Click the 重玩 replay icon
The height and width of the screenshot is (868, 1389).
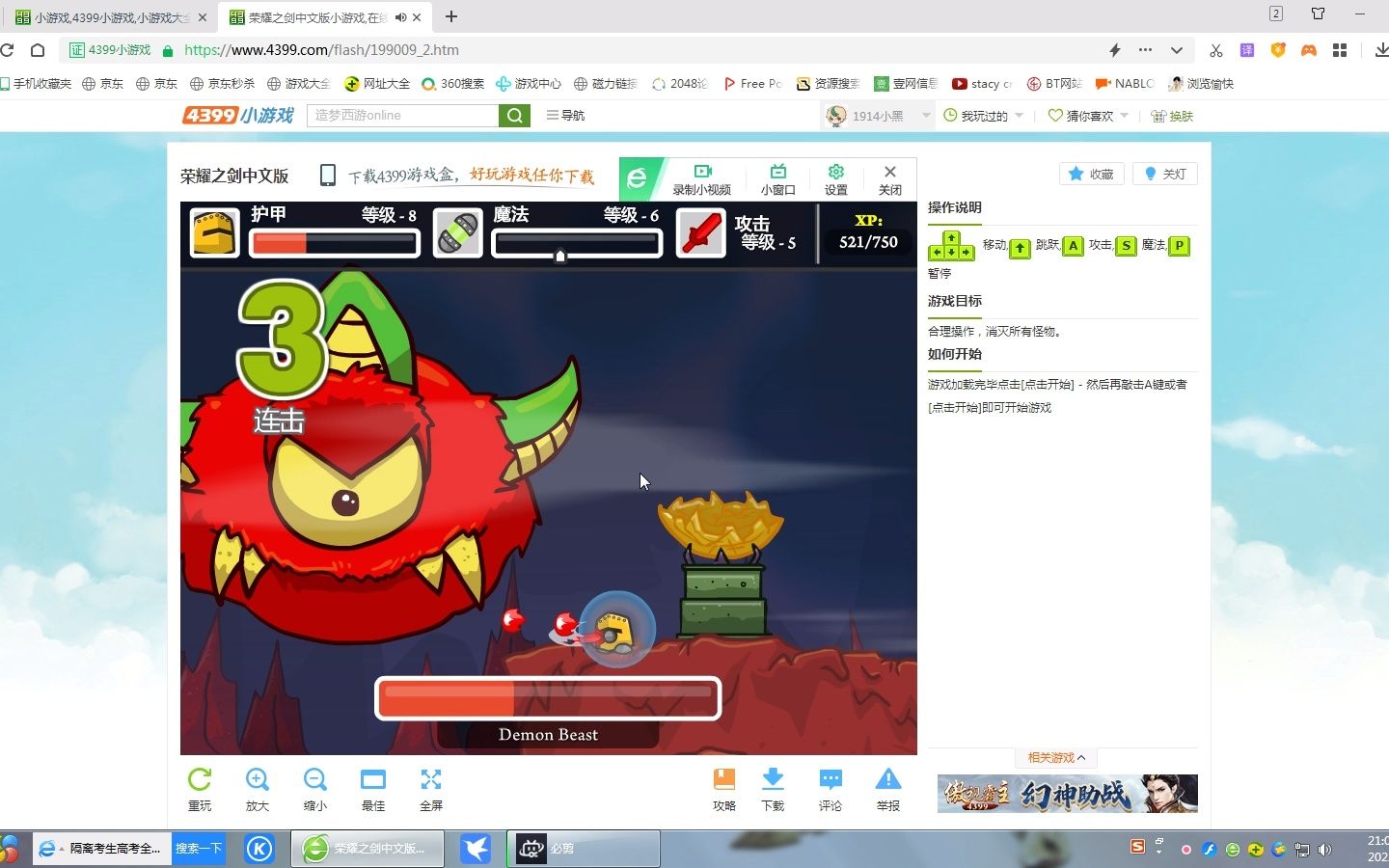click(x=200, y=779)
